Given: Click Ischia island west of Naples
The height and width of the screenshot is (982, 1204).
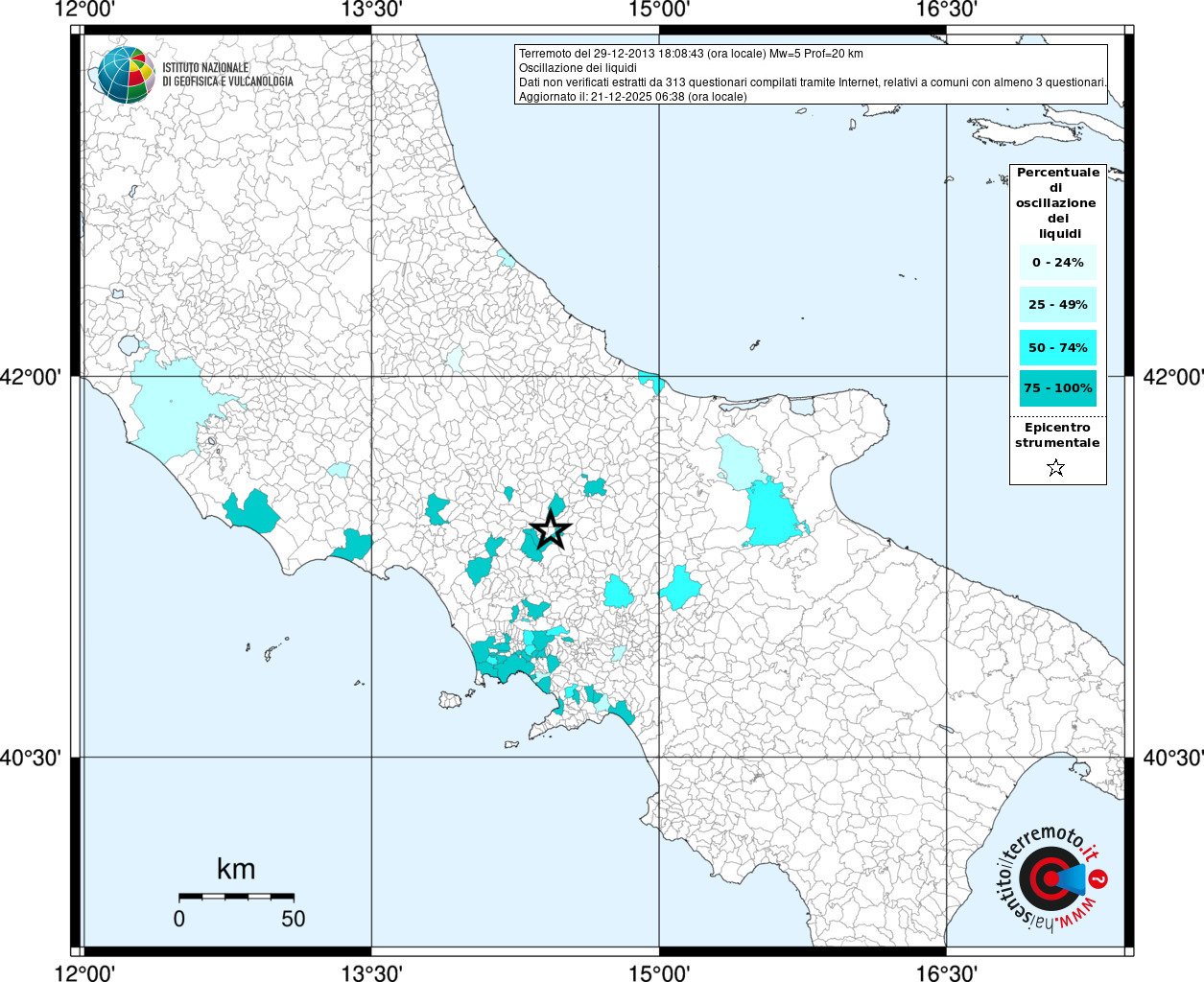Looking at the screenshot, I should pos(450,700).
